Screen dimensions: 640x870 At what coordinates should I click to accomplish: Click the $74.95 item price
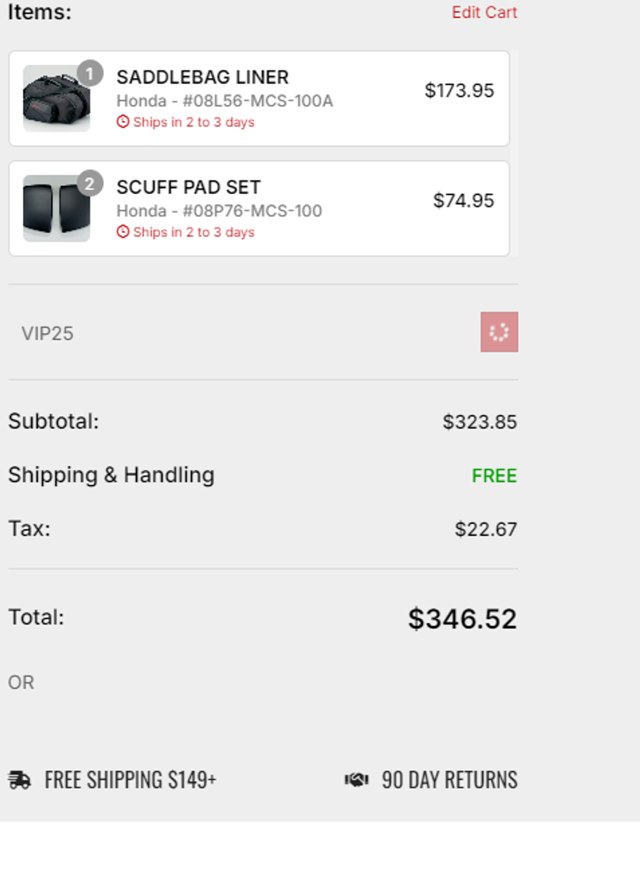pyautogui.click(x=463, y=201)
